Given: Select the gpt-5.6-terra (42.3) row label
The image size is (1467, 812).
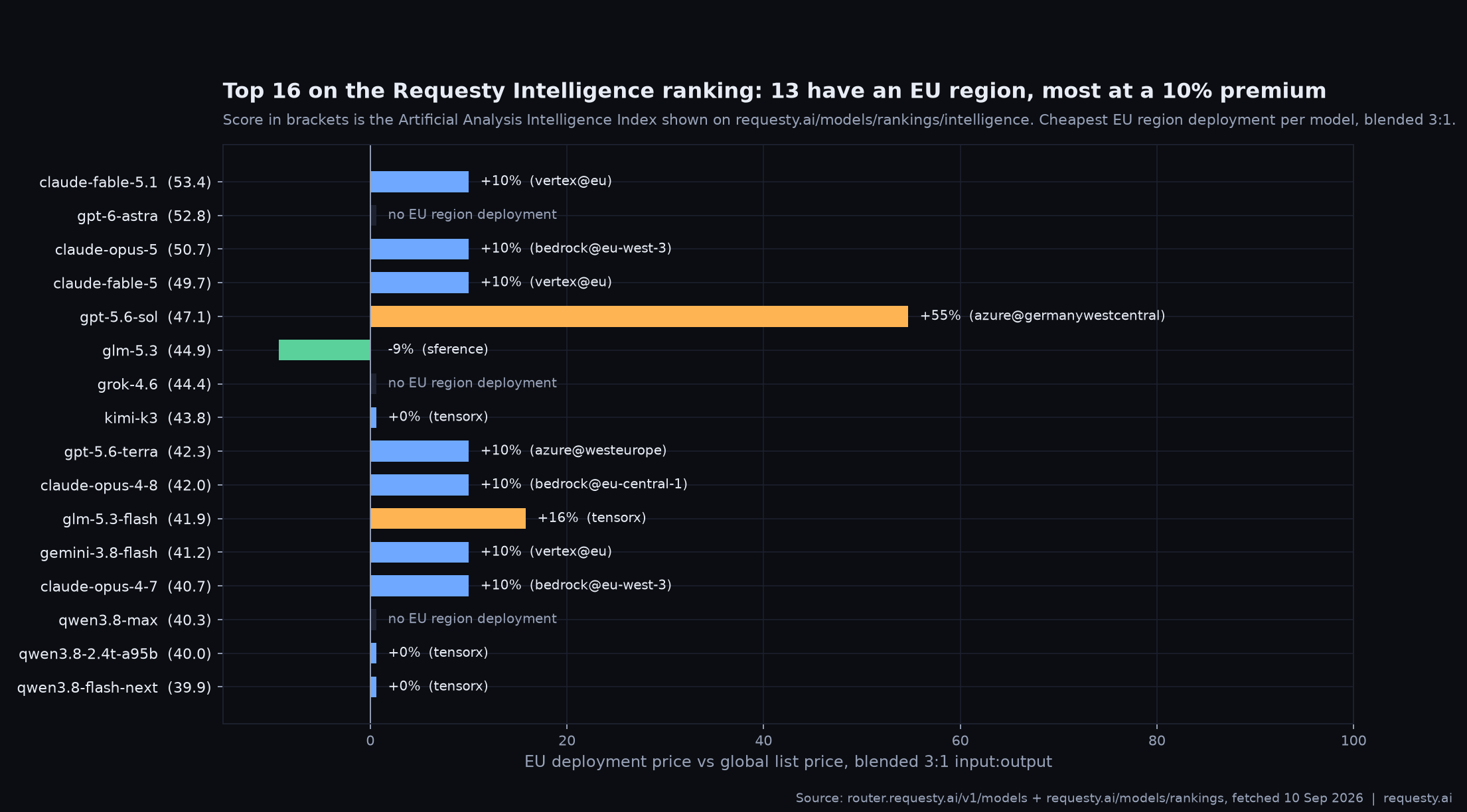Looking at the screenshot, I should (x=138, y=452).
